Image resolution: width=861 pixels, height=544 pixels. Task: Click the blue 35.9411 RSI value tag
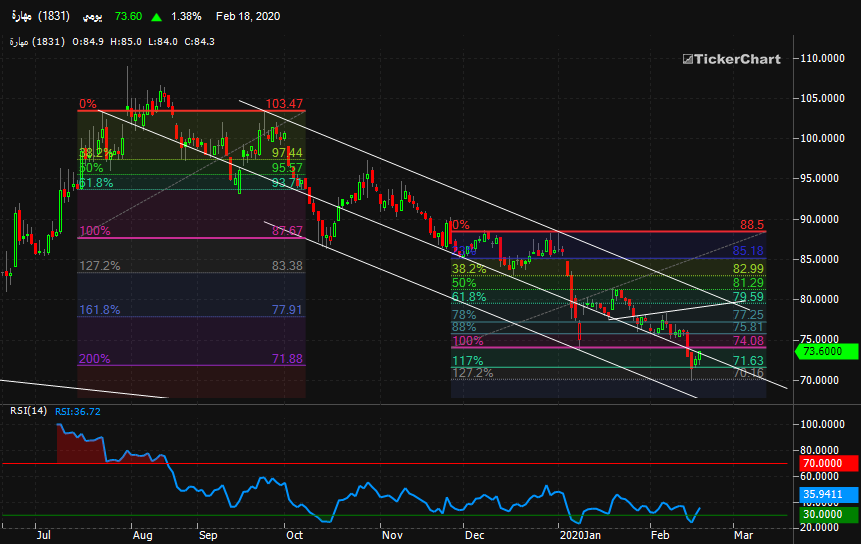point(829,494)
